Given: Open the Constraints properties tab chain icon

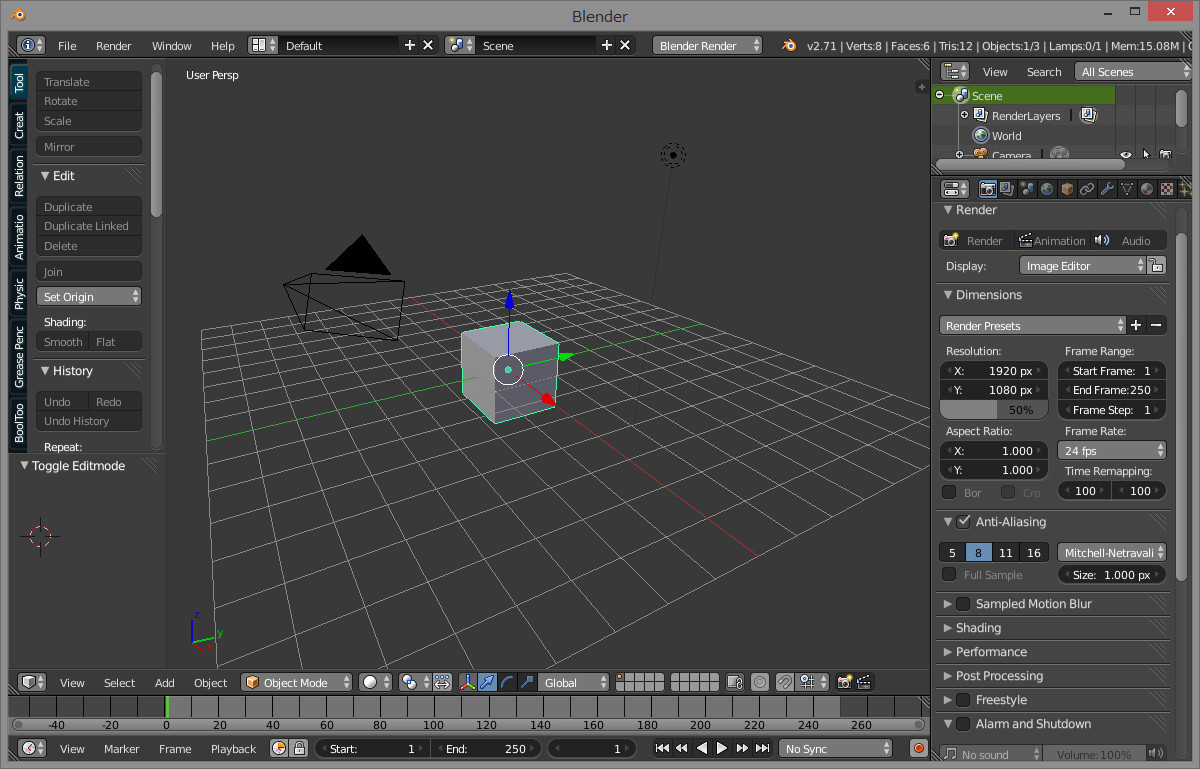Looking at the screenshot, I should point(1087,189).
